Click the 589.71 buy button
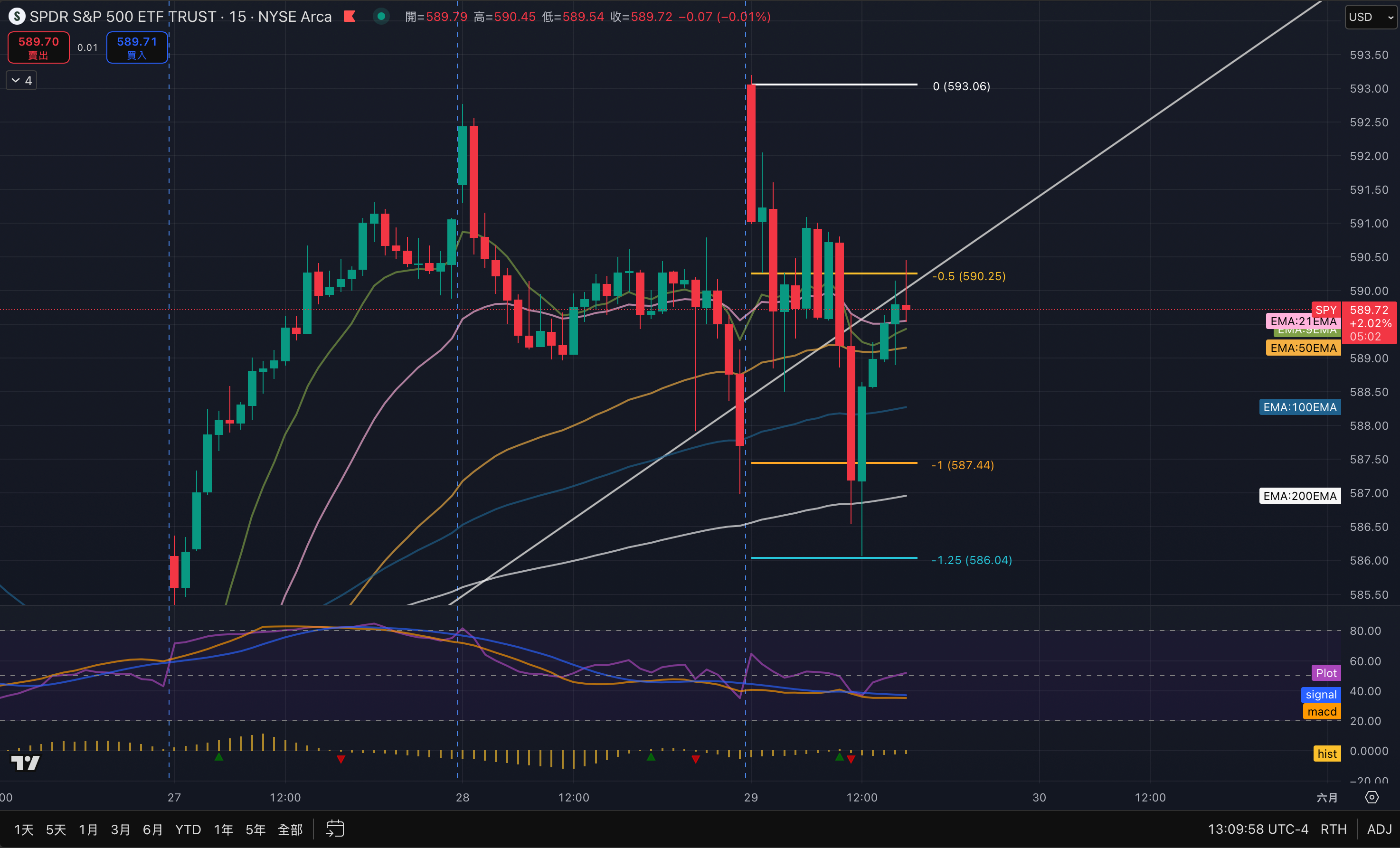 click(x=137, y=47)
